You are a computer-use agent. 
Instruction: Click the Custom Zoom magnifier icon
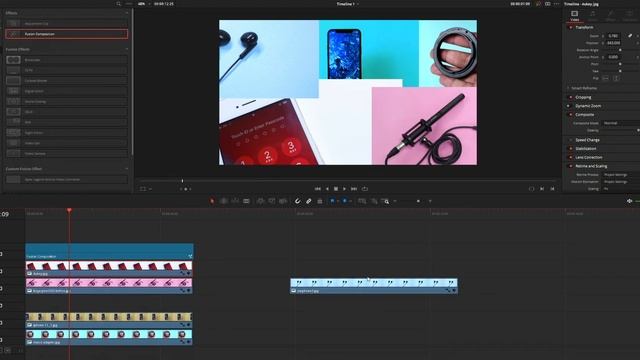pos(385,201)
